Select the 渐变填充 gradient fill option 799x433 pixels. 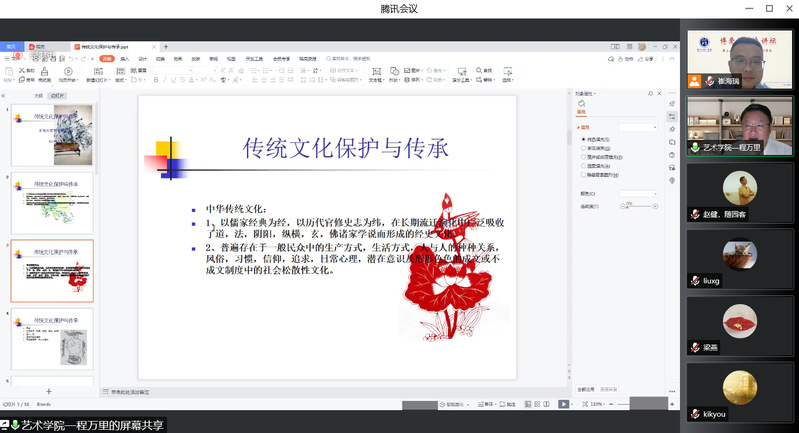click(x=584, y=148)
